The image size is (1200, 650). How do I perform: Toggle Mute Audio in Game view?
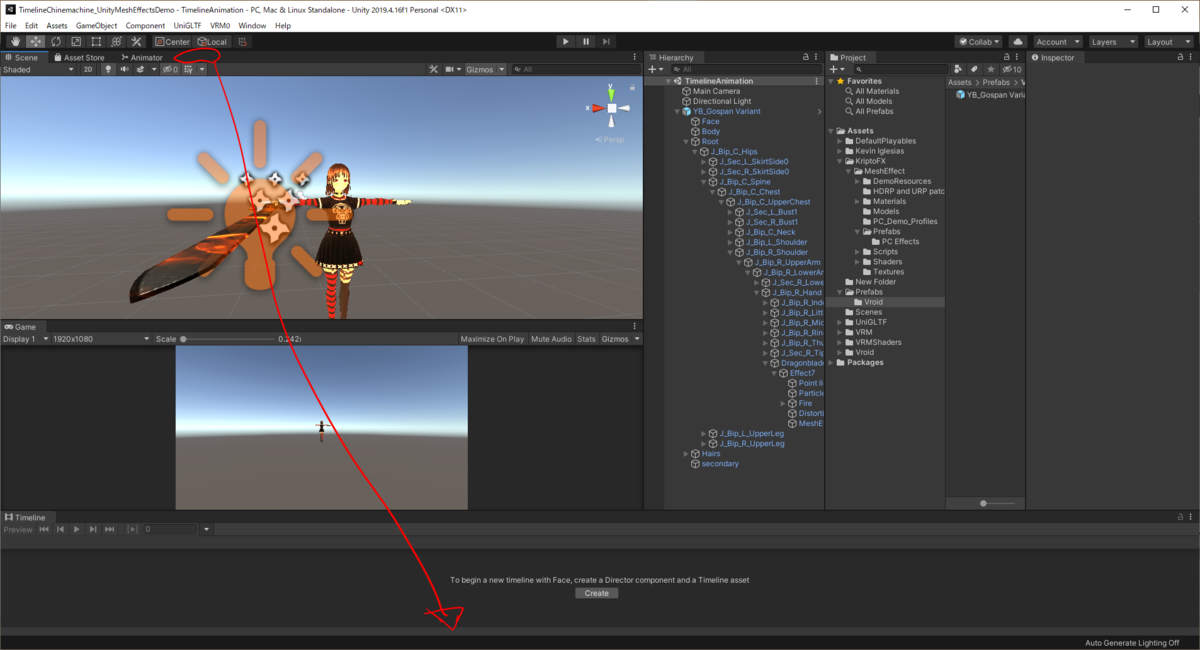551,339
